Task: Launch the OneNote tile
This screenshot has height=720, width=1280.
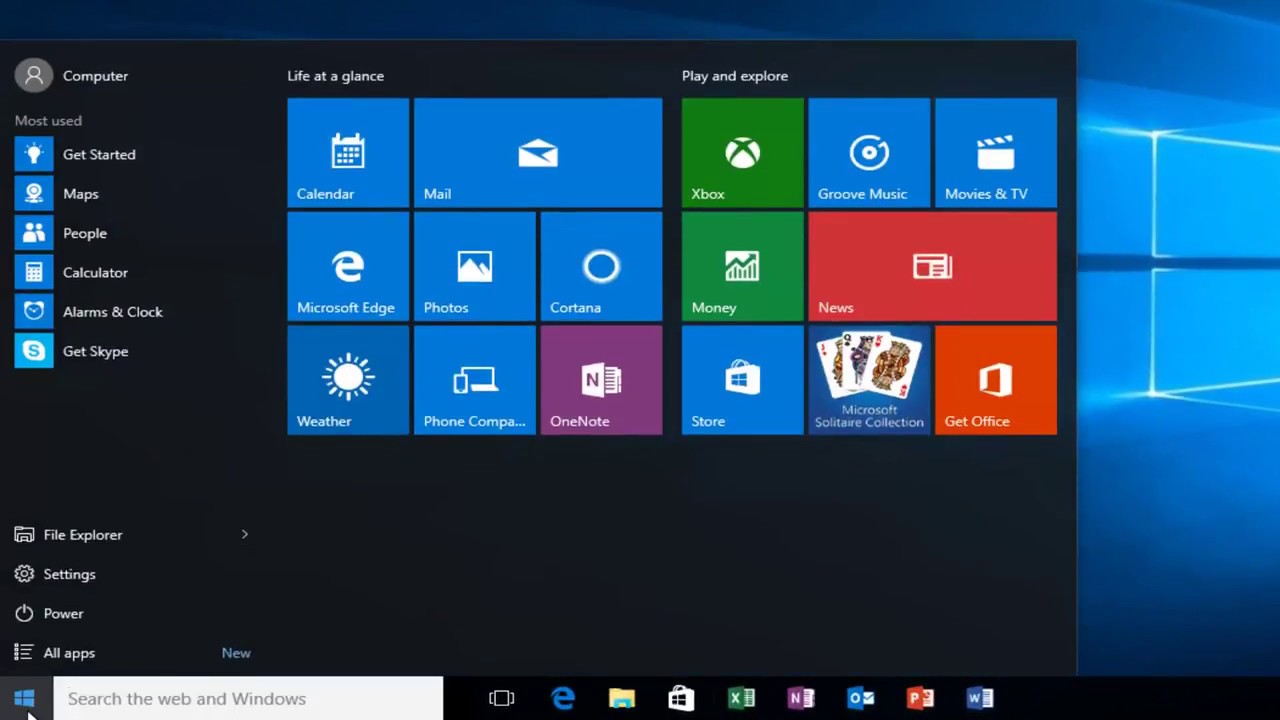Action: [x=601, y=380]
